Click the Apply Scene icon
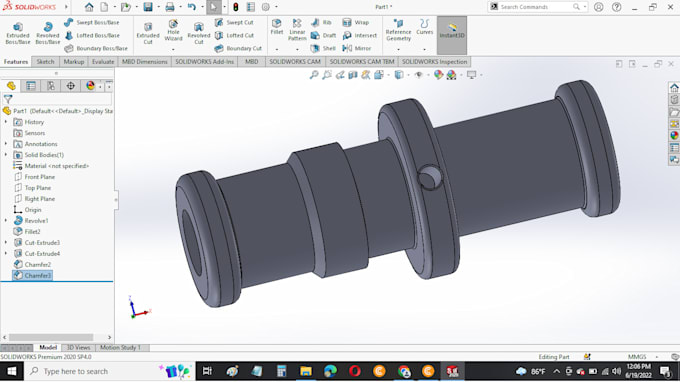 point(451,75)
